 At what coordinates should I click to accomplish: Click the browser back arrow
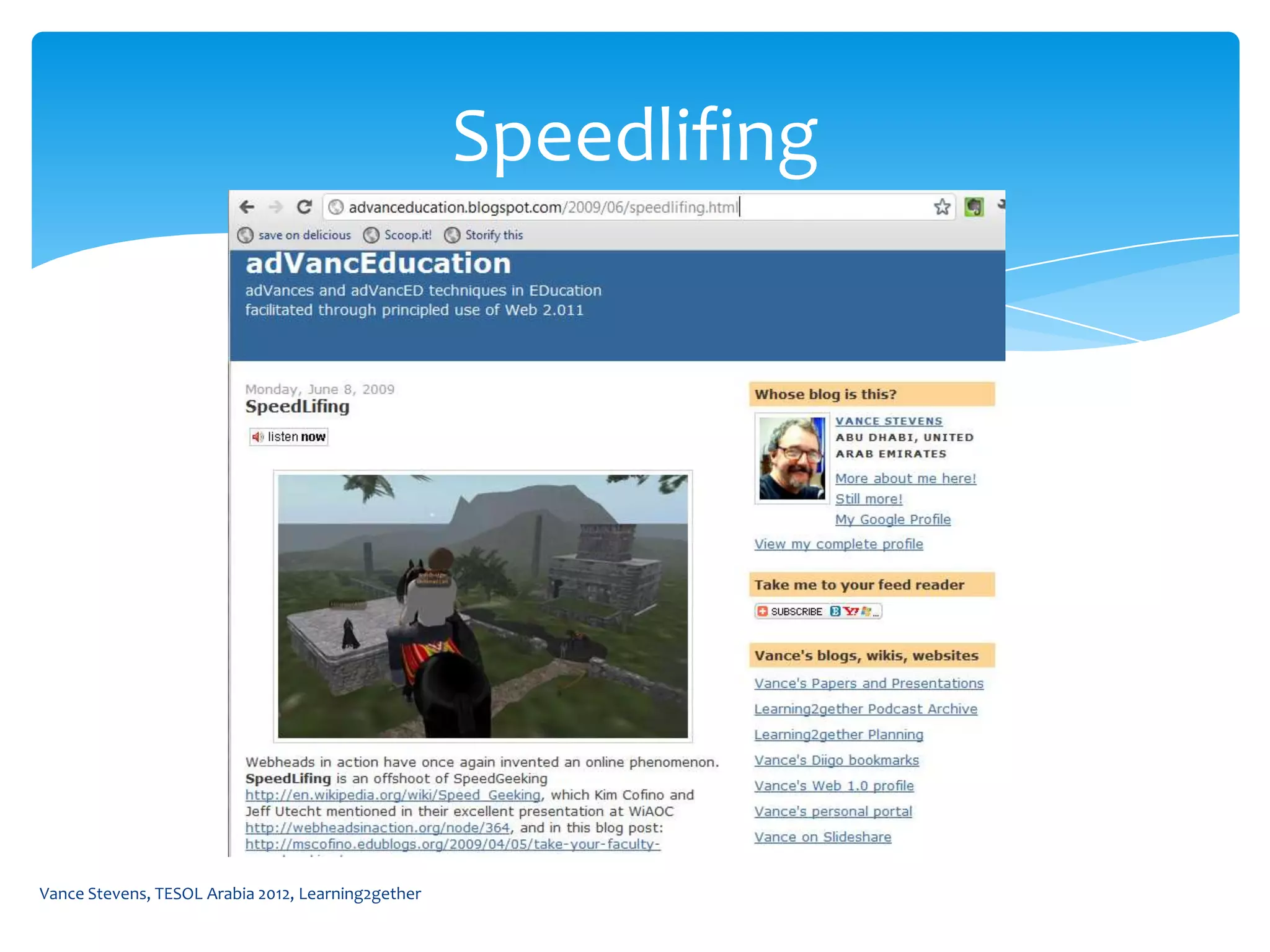click(x=247, y=207)
